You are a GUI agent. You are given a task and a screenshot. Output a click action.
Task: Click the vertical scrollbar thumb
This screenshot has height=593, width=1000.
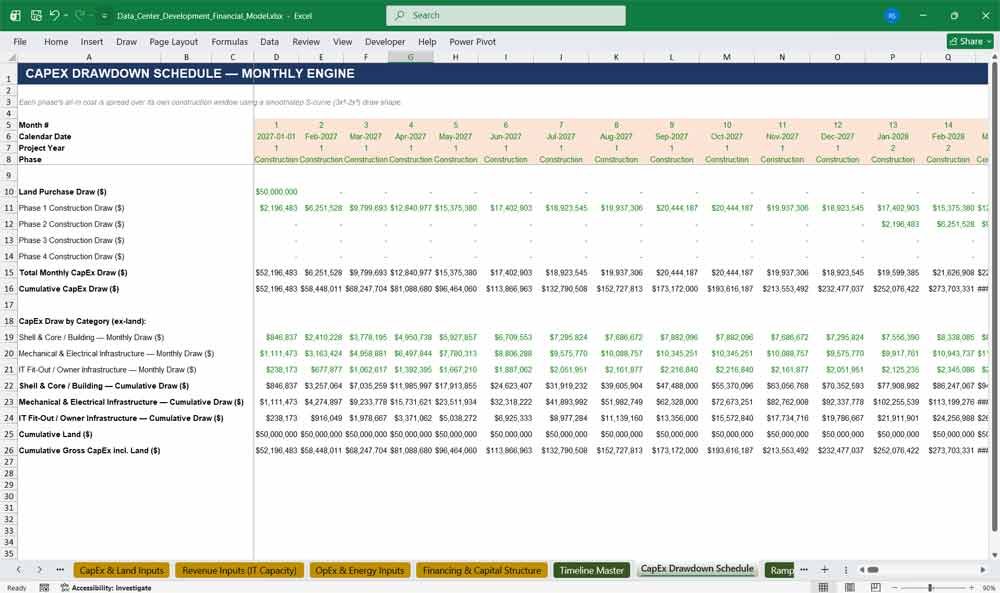tap(994, 296)
